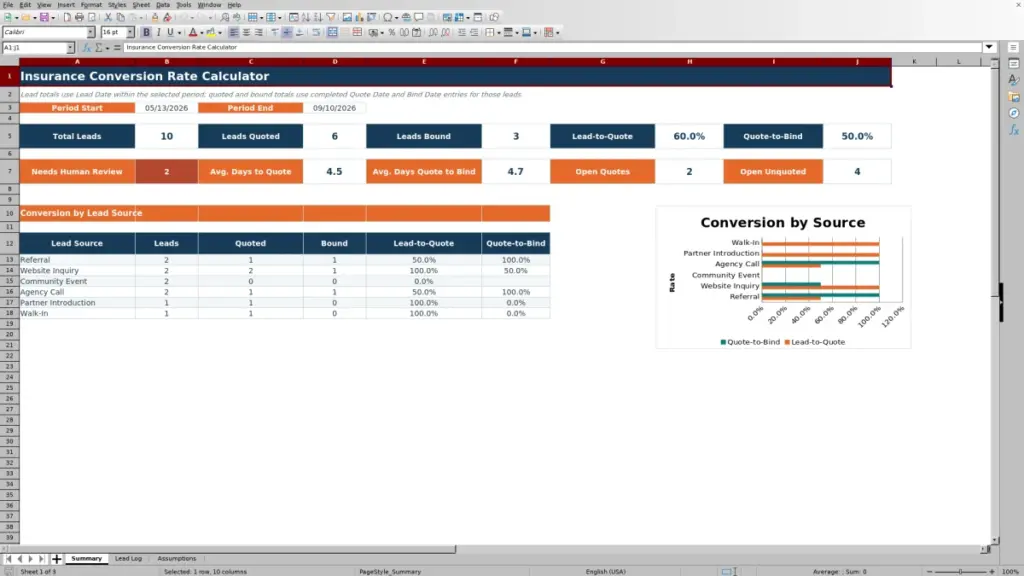This screenshot has height=576, width=1024.
Task: Open the Data menu
Action: tap(163, 5)
